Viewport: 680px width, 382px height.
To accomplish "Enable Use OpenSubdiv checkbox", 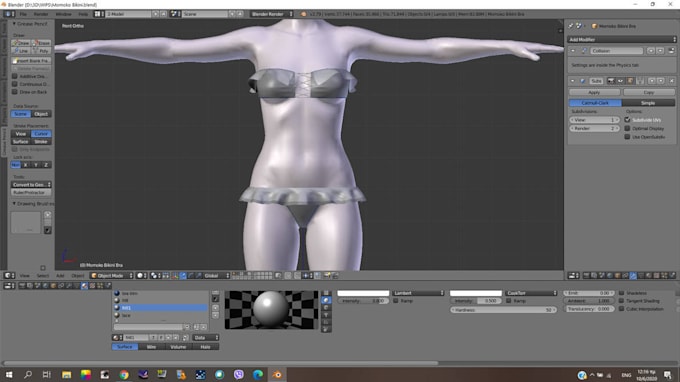I will click(x=627, y=137).
